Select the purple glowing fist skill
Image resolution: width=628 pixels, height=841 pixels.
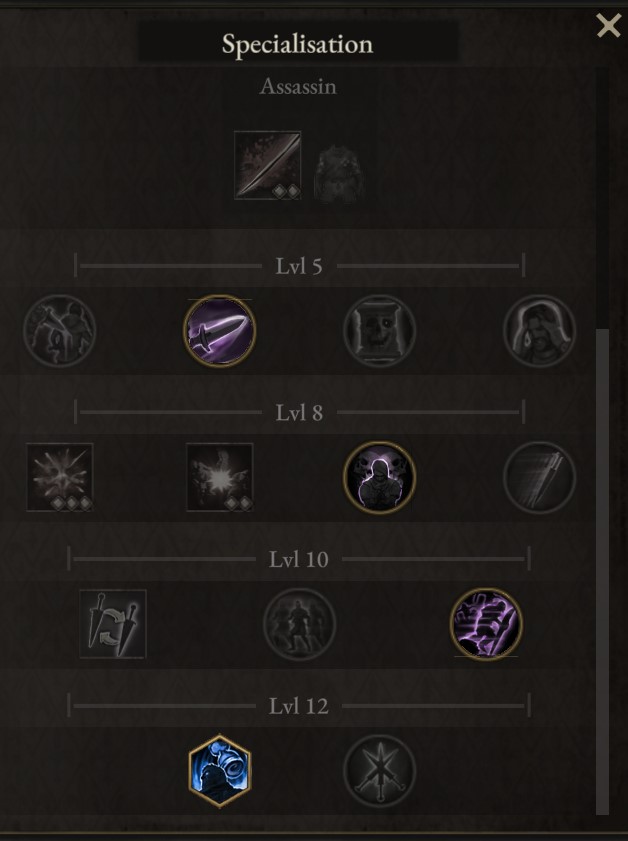tap(486, 624)
